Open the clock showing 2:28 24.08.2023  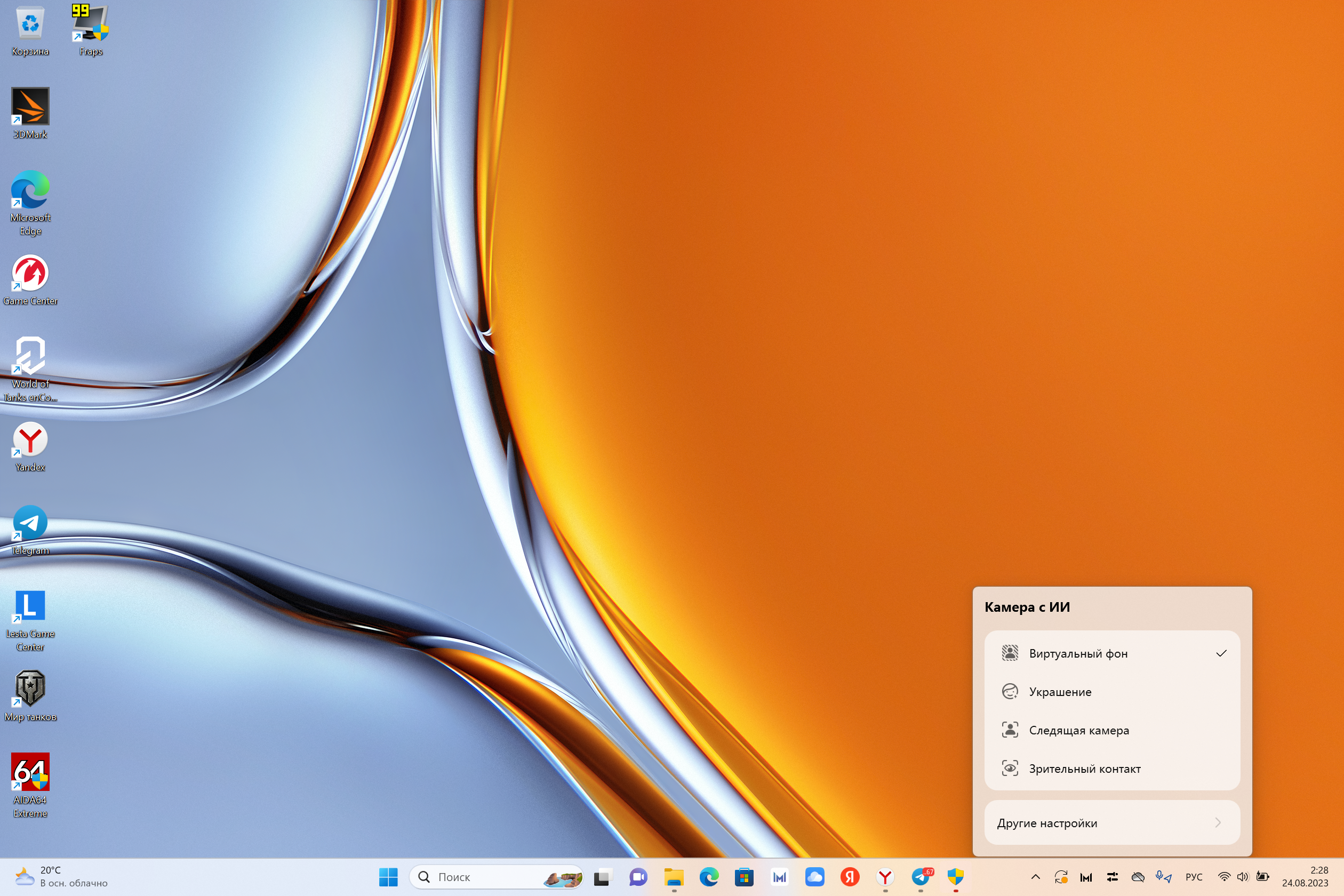click(x=1305, y=877)
